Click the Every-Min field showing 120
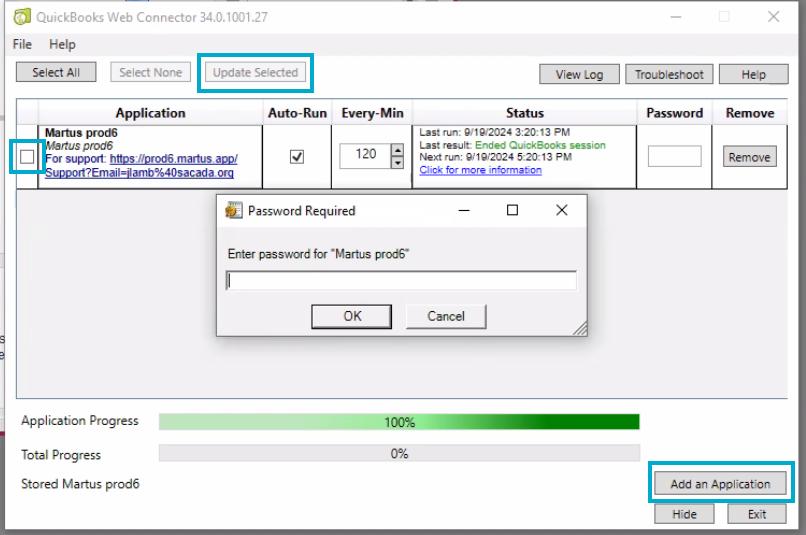Viewport: 806px width, 535px height. point(365,156)
